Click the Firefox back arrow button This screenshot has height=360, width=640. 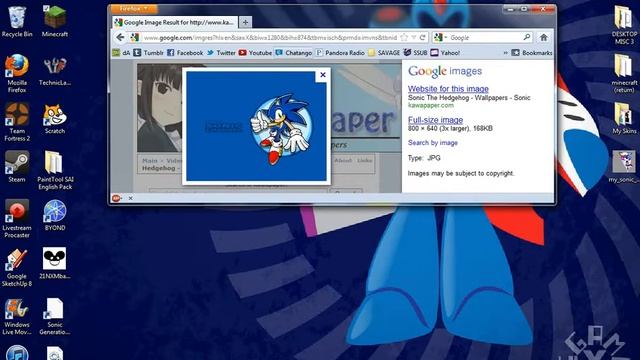120,38
